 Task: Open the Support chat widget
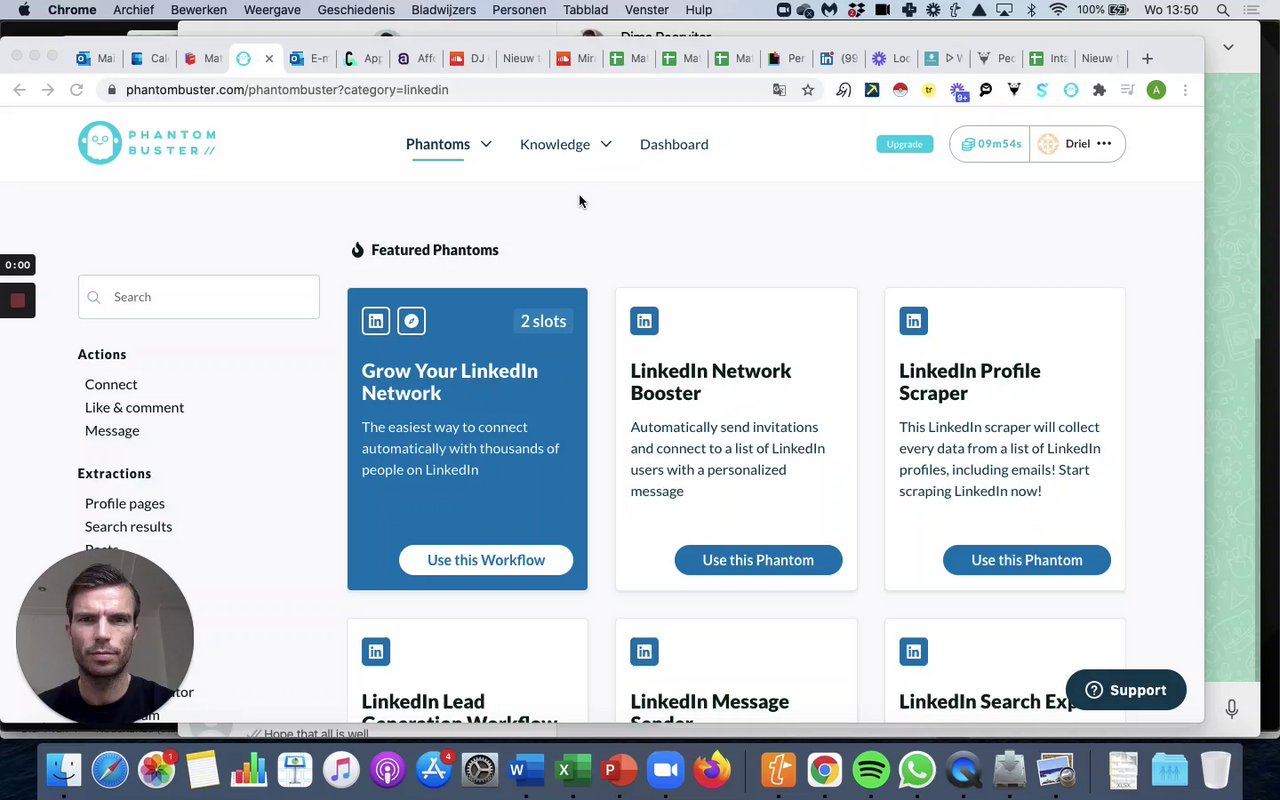point(1126,690)
